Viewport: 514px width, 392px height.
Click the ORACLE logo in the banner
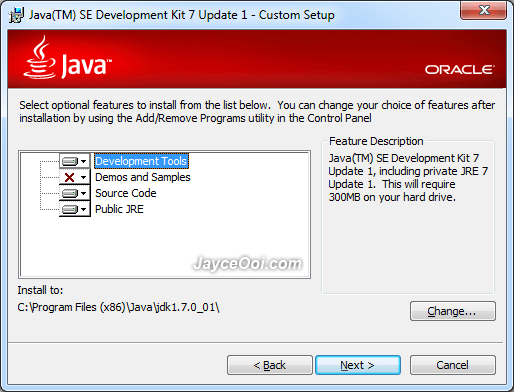tap(459, 70)
